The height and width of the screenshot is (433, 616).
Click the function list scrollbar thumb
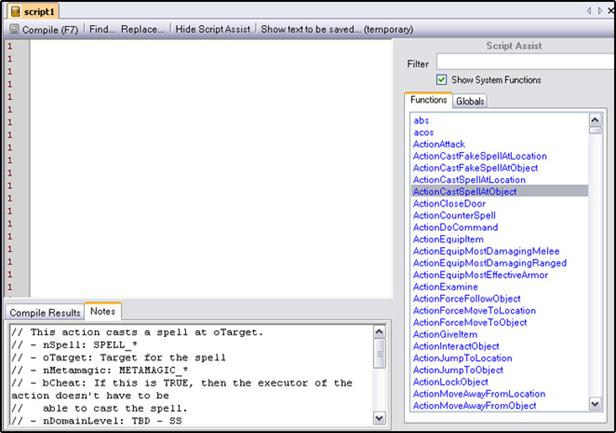click(x=595, y=130)
